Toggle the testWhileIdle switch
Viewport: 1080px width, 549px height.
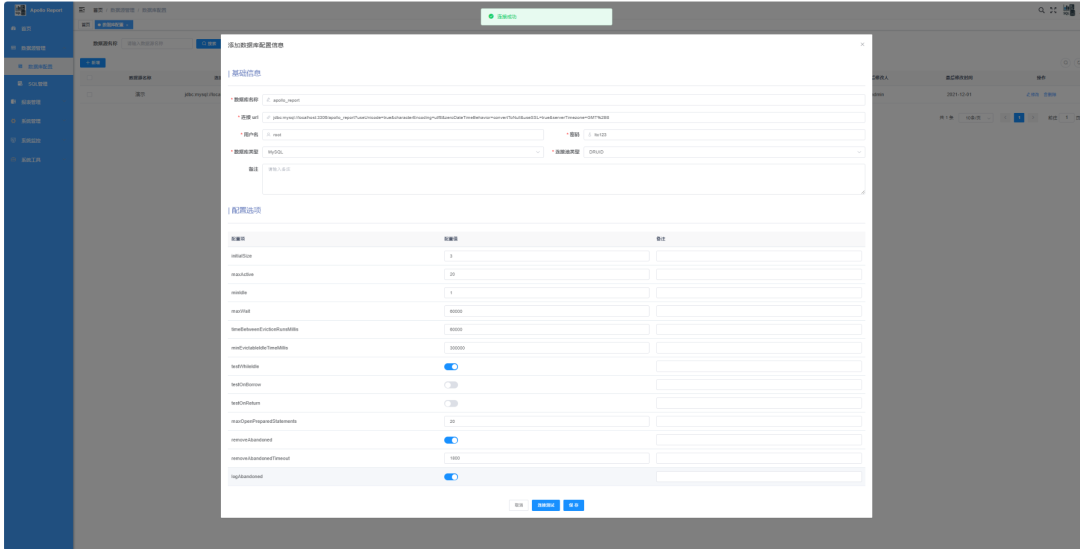coord(450,366)
